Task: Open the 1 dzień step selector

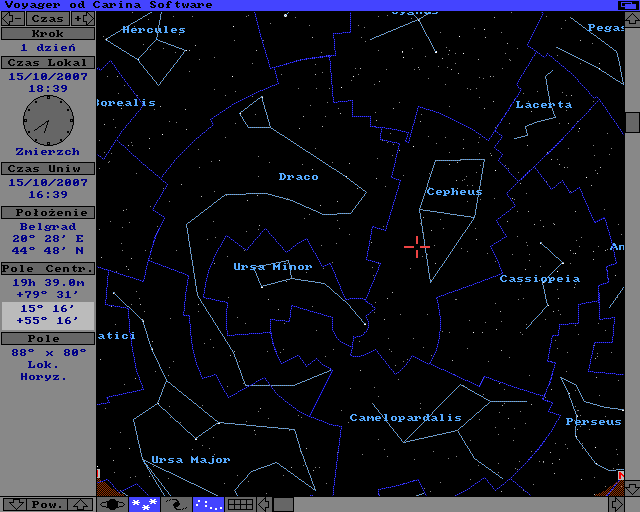Action: tap(47, 48)
